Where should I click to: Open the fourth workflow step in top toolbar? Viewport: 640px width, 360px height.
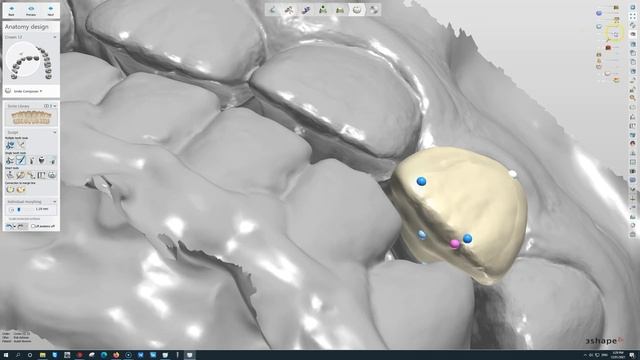(323, 10)
